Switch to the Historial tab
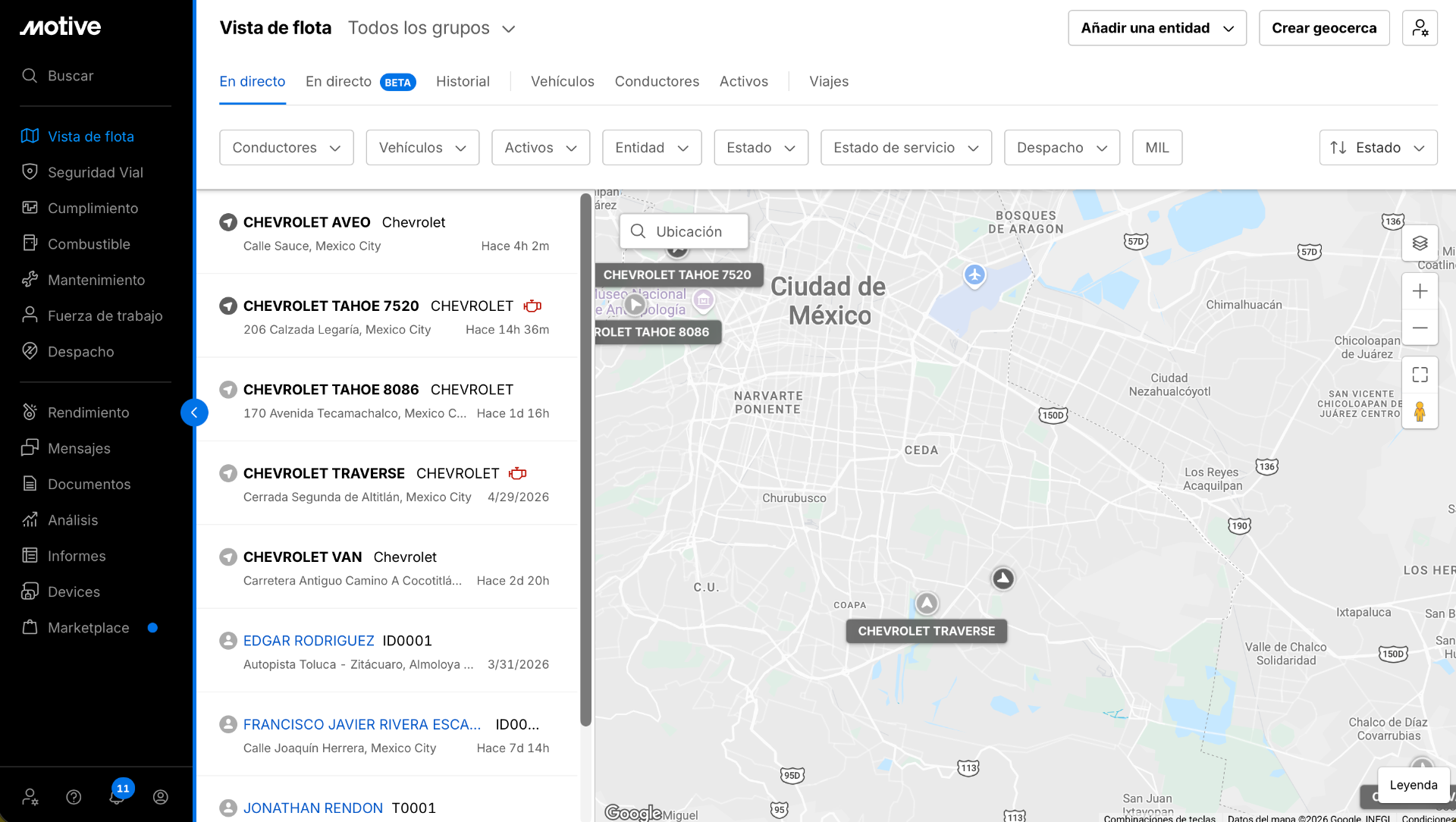Viewport: 1456px width, 822px height. tap(463, 81)
